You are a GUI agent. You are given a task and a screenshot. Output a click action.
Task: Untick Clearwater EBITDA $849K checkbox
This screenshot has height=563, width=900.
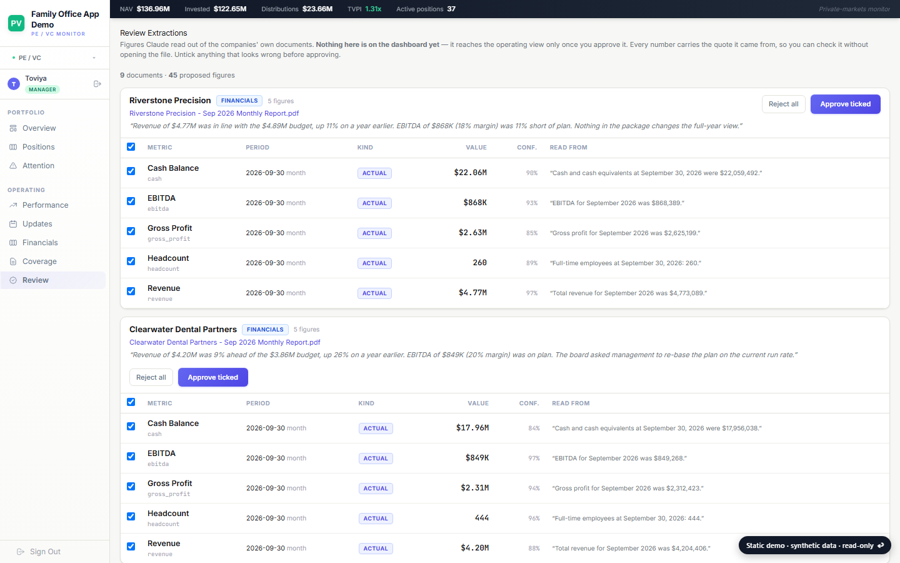[131, 456]
